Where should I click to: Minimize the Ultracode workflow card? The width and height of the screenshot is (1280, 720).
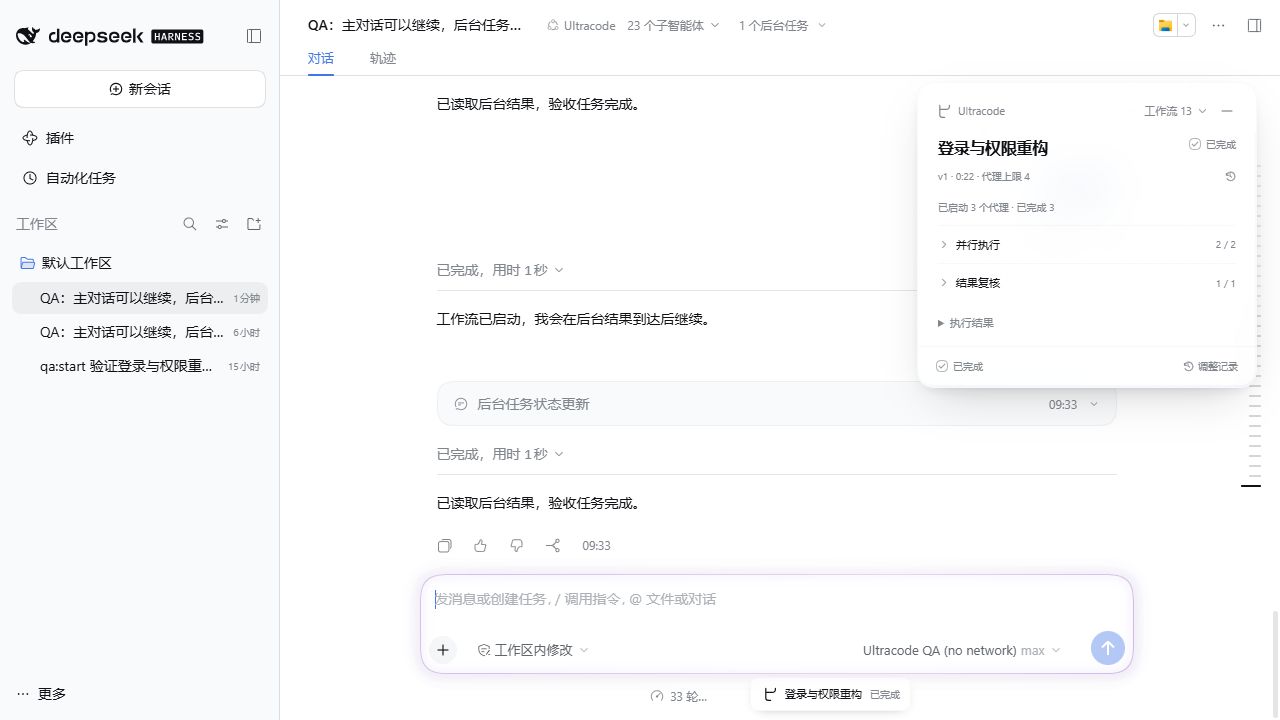[1227, 111]
